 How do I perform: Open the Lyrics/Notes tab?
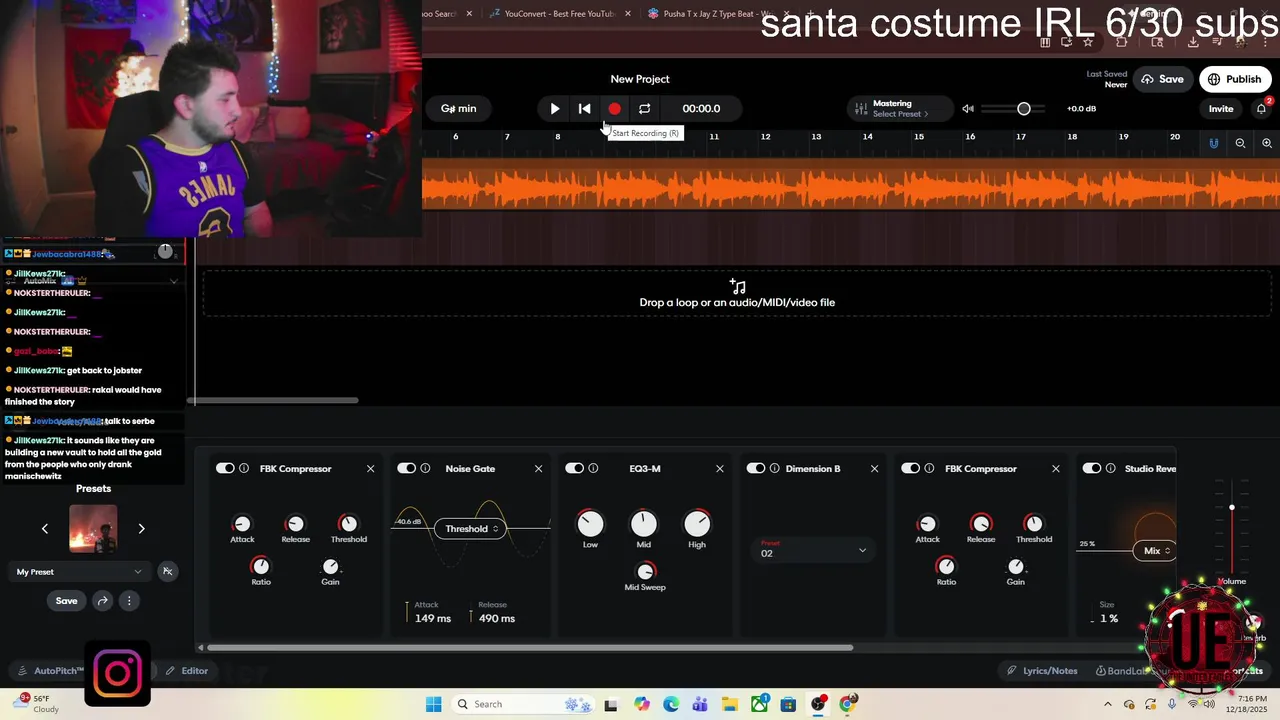1041,671
